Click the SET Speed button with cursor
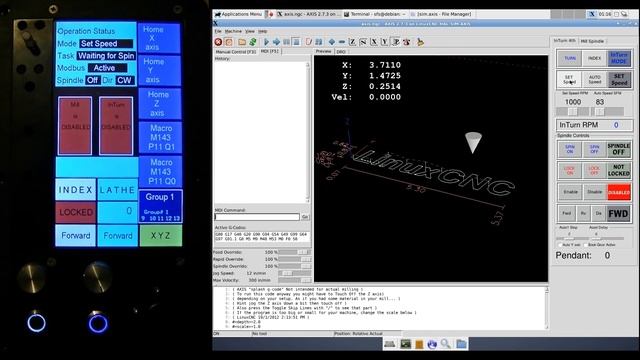 click(x=569, y=79)
